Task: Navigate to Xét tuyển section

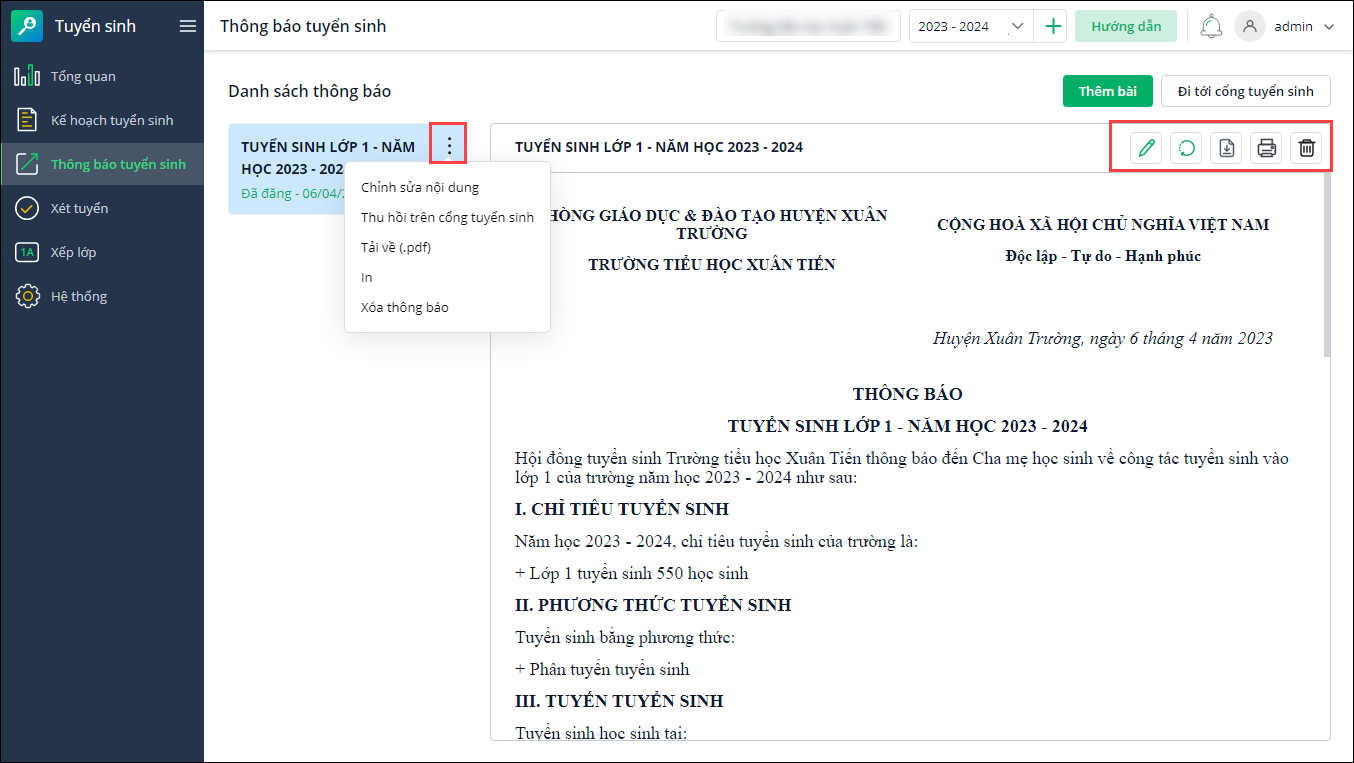Action: [x=102, y=208]
